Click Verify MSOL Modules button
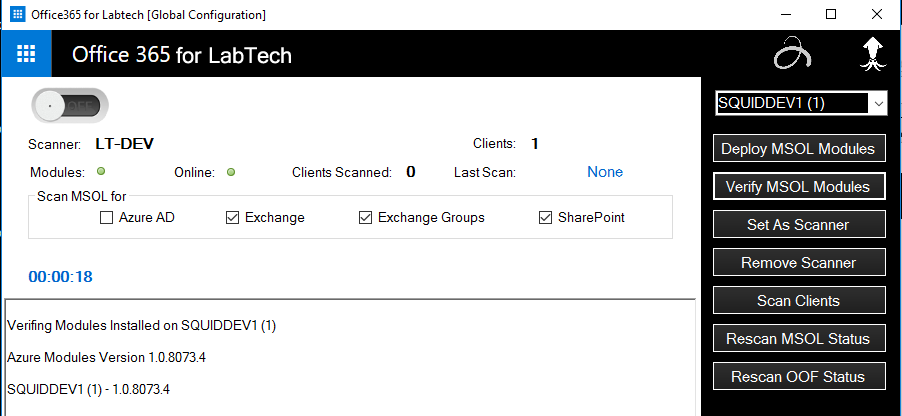Viewport: 902px width, 416px height. click(x=798, y=186)
